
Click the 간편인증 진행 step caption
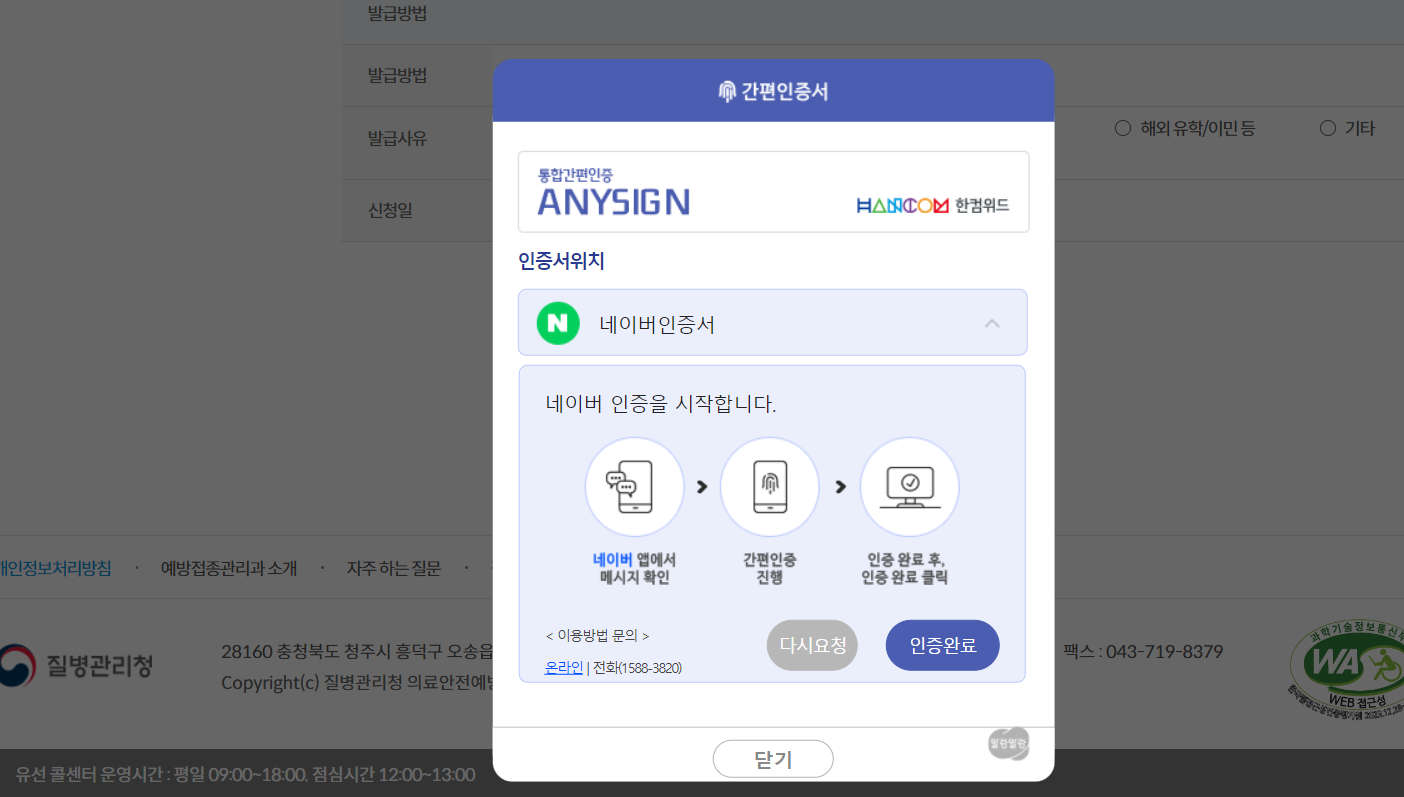[x=769, y=568]
